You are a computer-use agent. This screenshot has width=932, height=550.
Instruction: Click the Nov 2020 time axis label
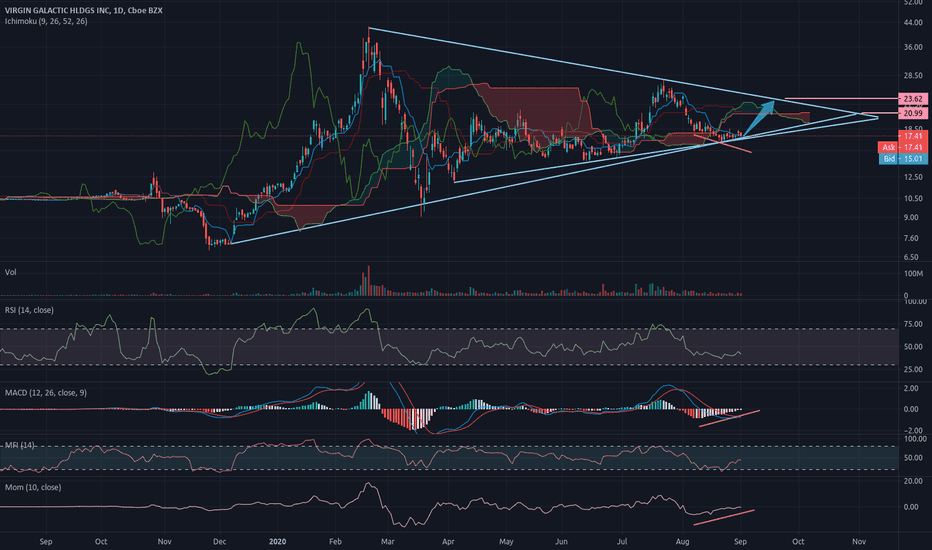(x=859, y=542)
